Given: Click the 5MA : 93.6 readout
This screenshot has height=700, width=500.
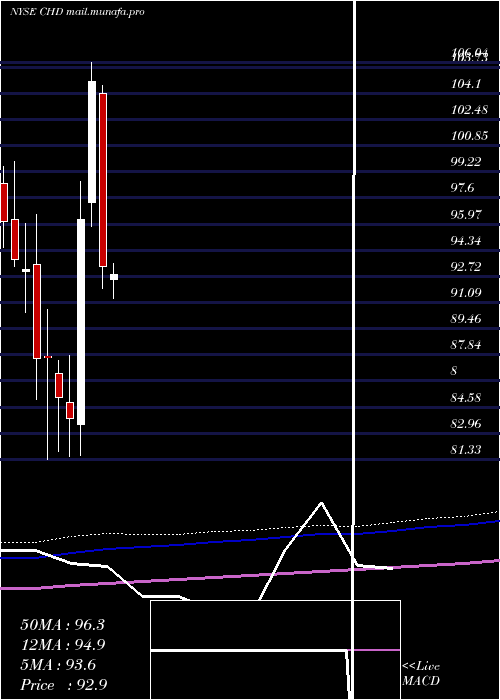Looking at the screenshot, I should [58, 665].
